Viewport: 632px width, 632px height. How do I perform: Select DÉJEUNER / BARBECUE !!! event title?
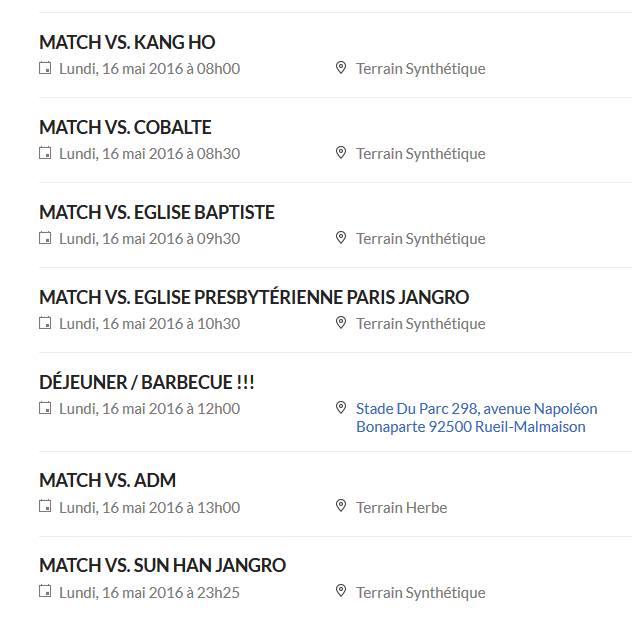147,382
